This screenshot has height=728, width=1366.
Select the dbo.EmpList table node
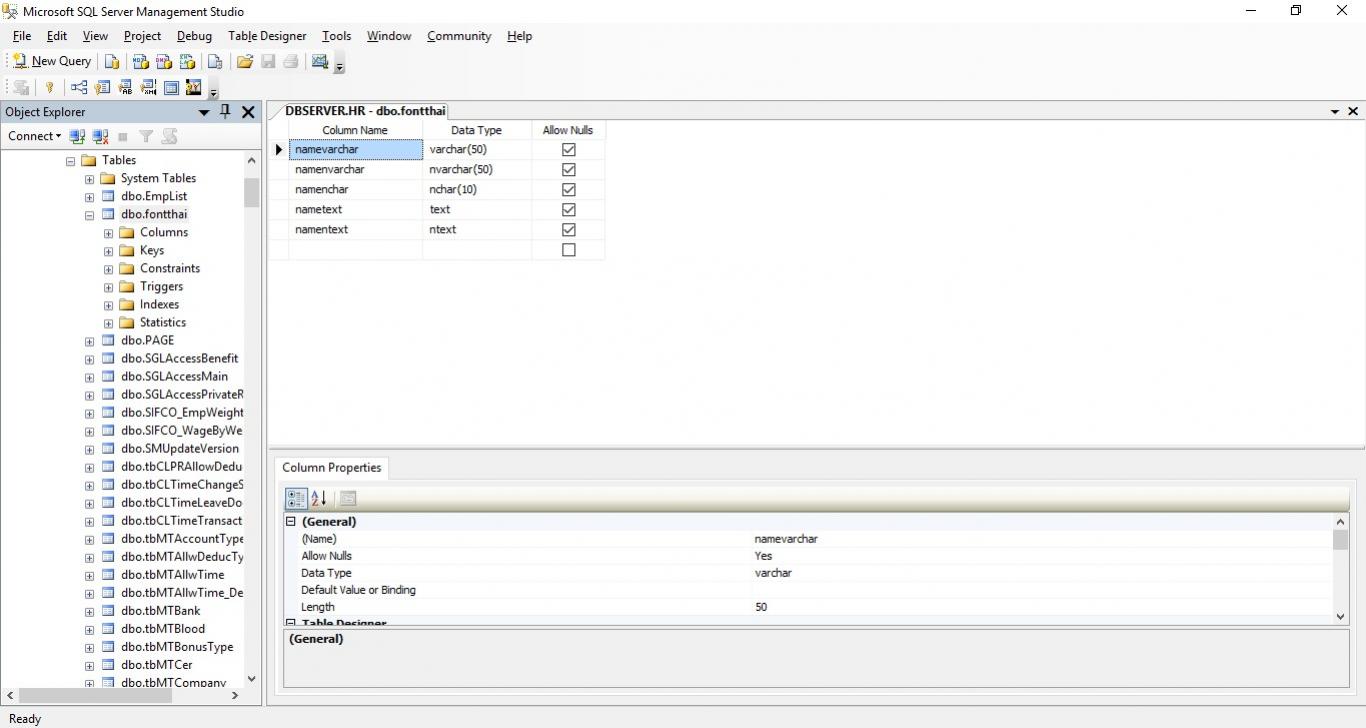point(153,196)
